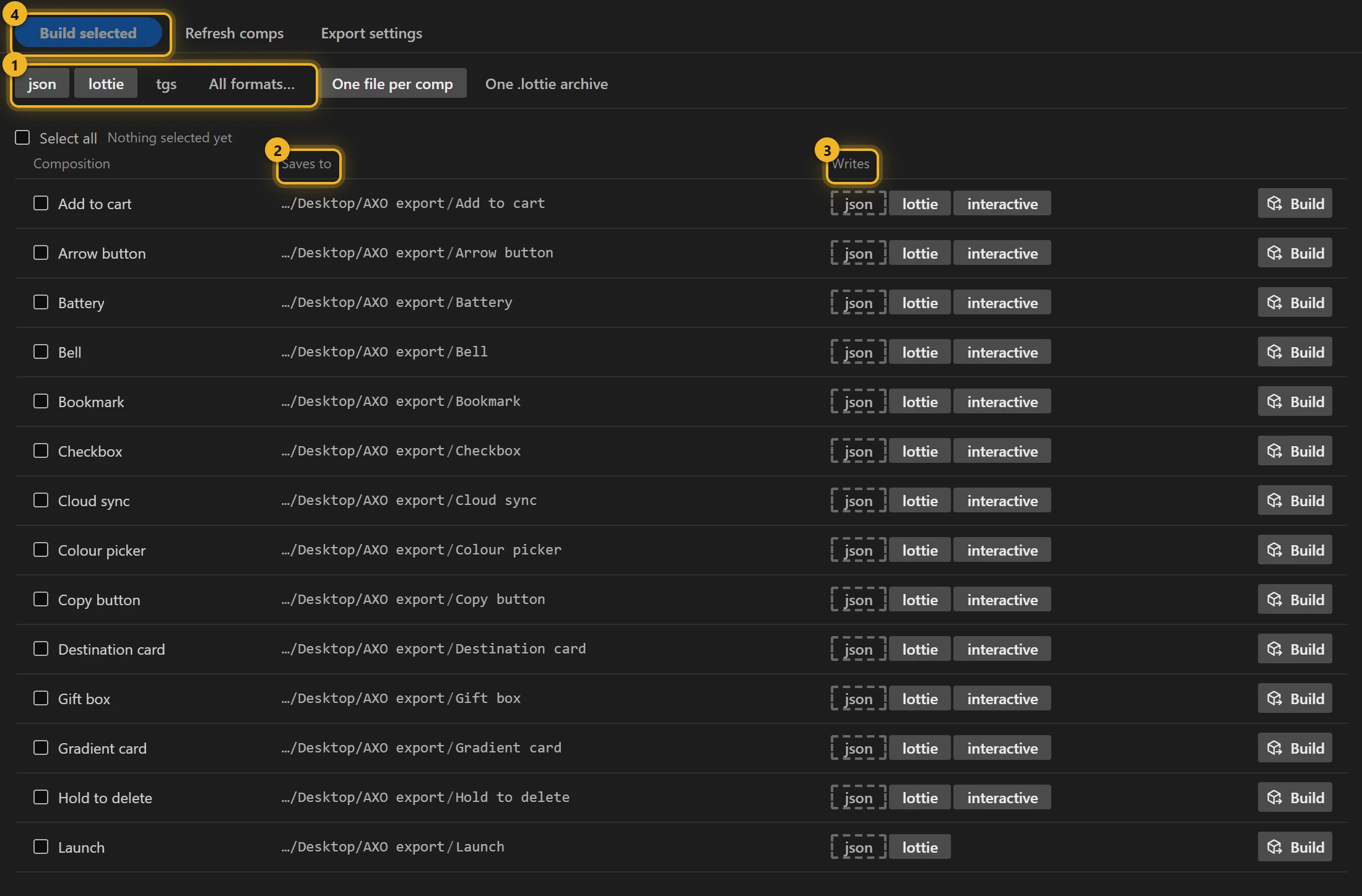
Task: Open the All formats… list
Action: click(251, 84)
